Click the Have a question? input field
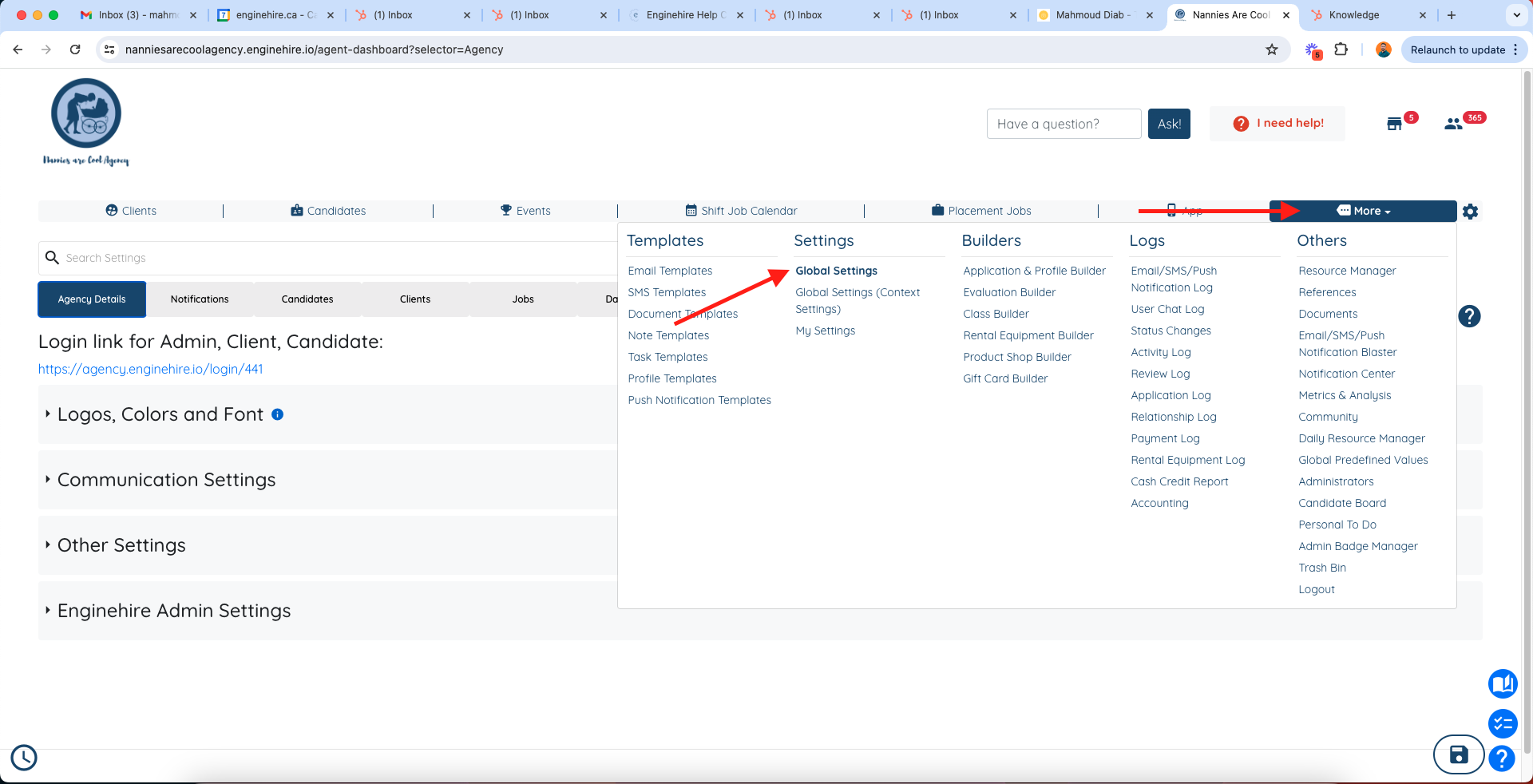This screenshot has width=1533, height=784. (1064, 124)
